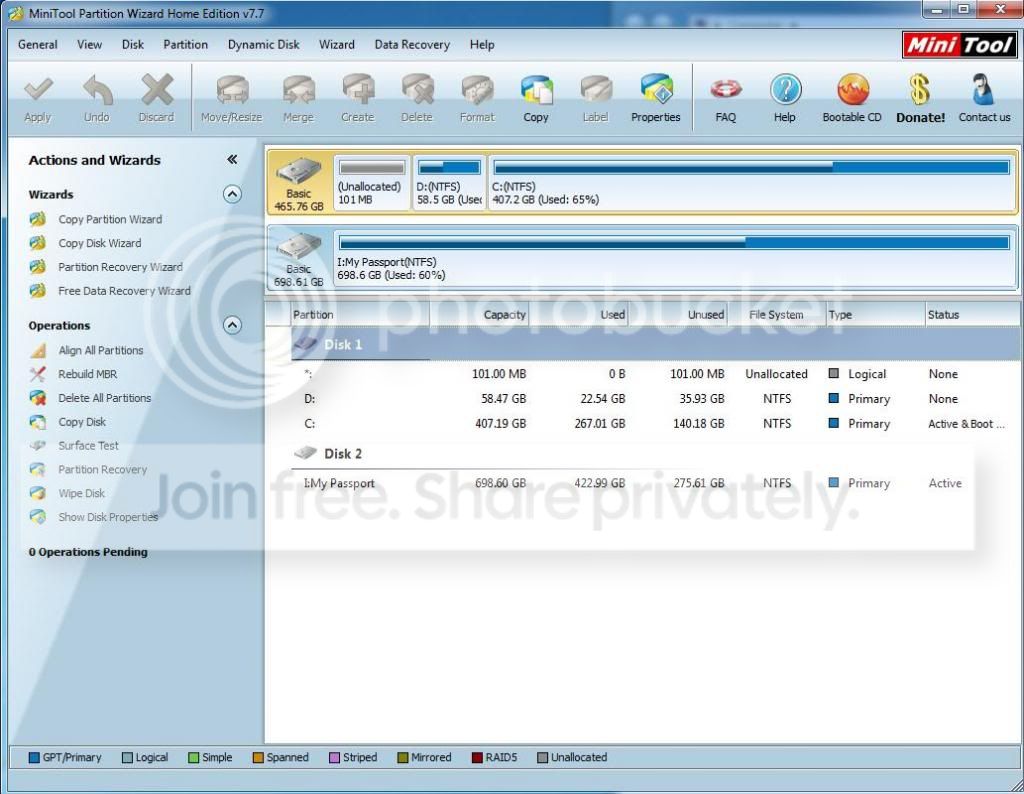
Task: Choose Delete All Partitions operation
Action: (104, 398)
